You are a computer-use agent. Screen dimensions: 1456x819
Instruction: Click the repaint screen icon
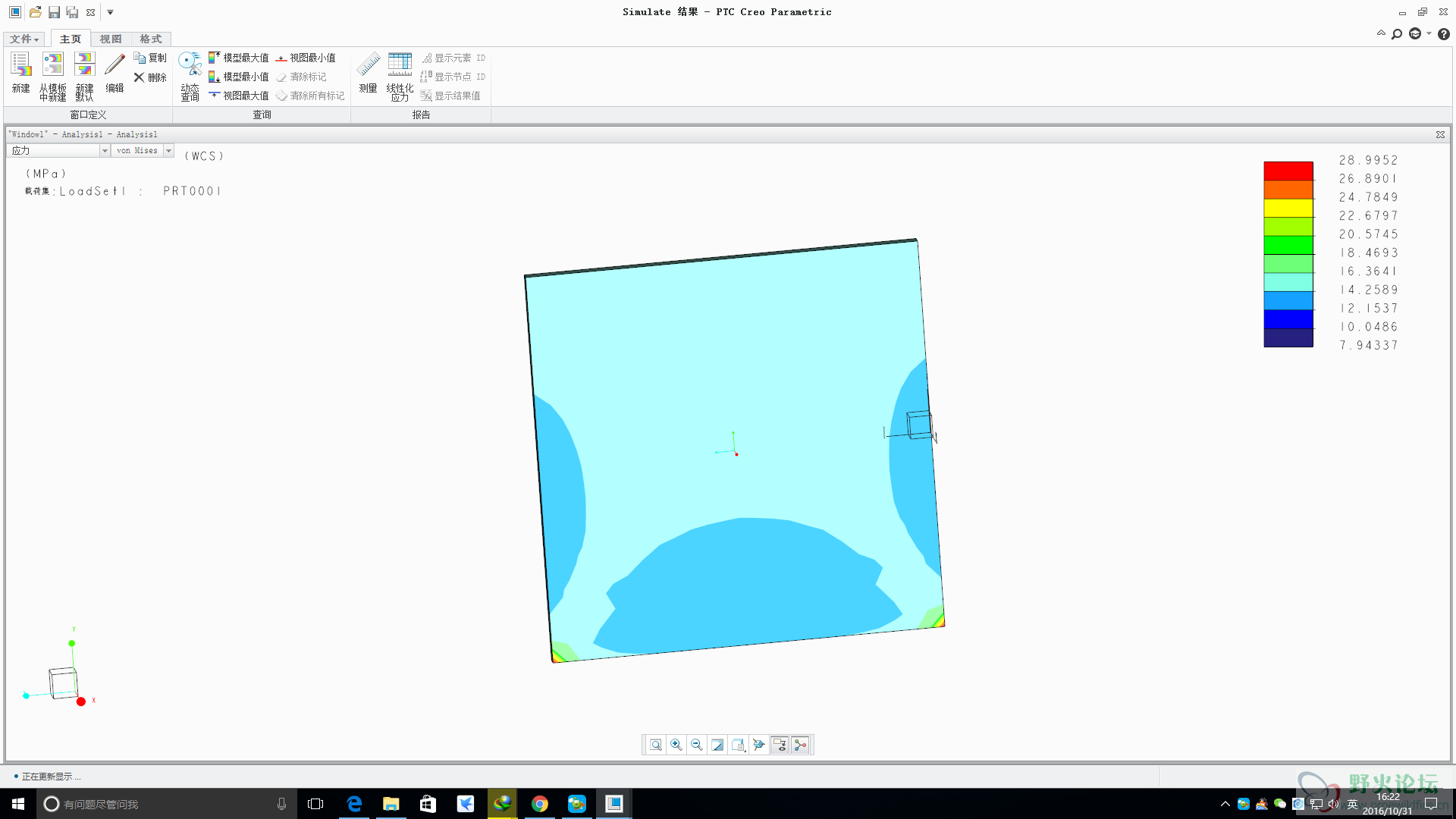pyautogui.click(x=717, y=745)
